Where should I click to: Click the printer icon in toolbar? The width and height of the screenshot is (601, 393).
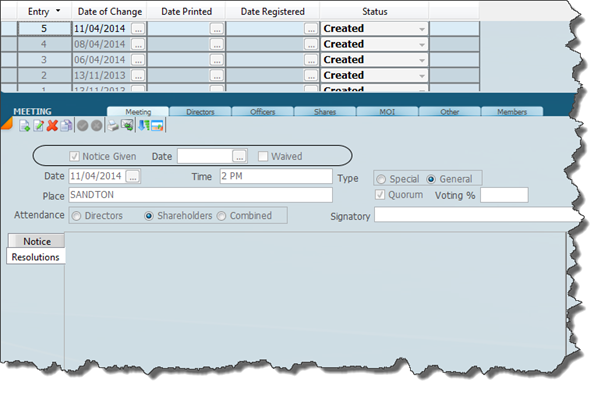point(113,126)
